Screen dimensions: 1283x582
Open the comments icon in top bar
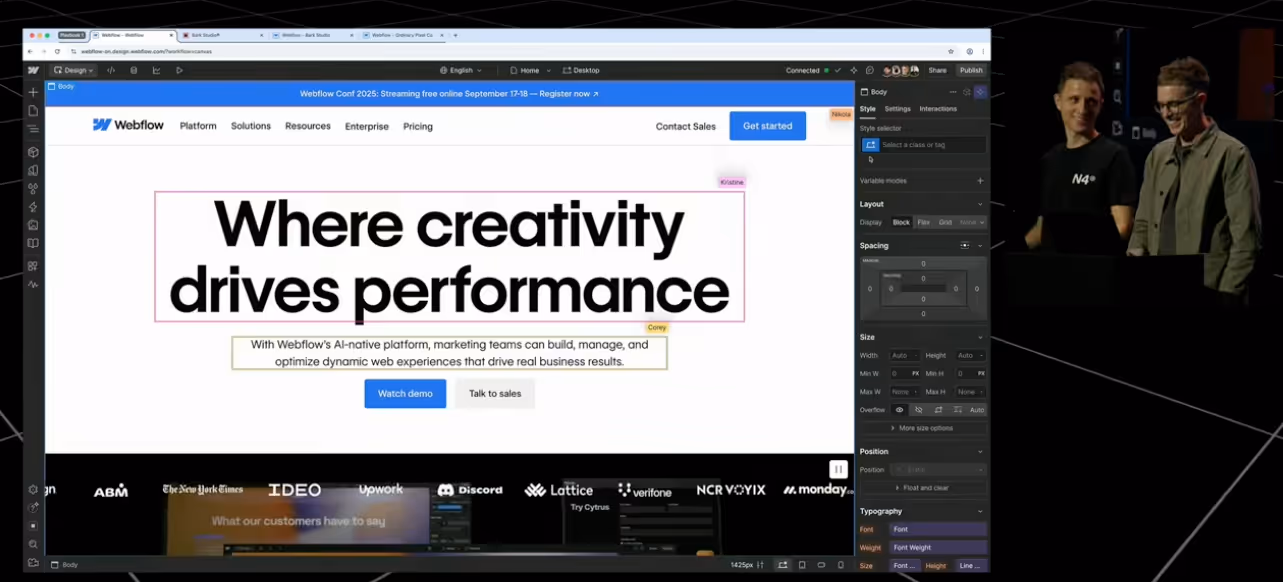[x=869, y=70]
